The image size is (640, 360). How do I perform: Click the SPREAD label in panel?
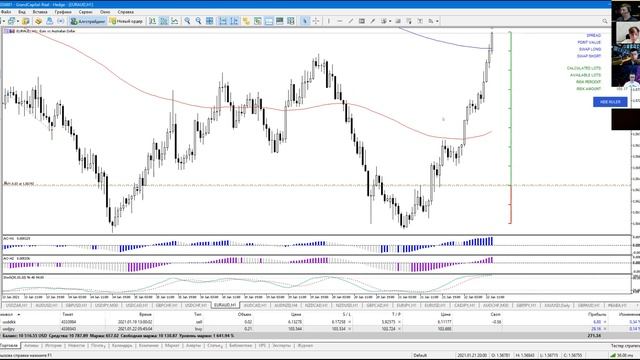594,36
